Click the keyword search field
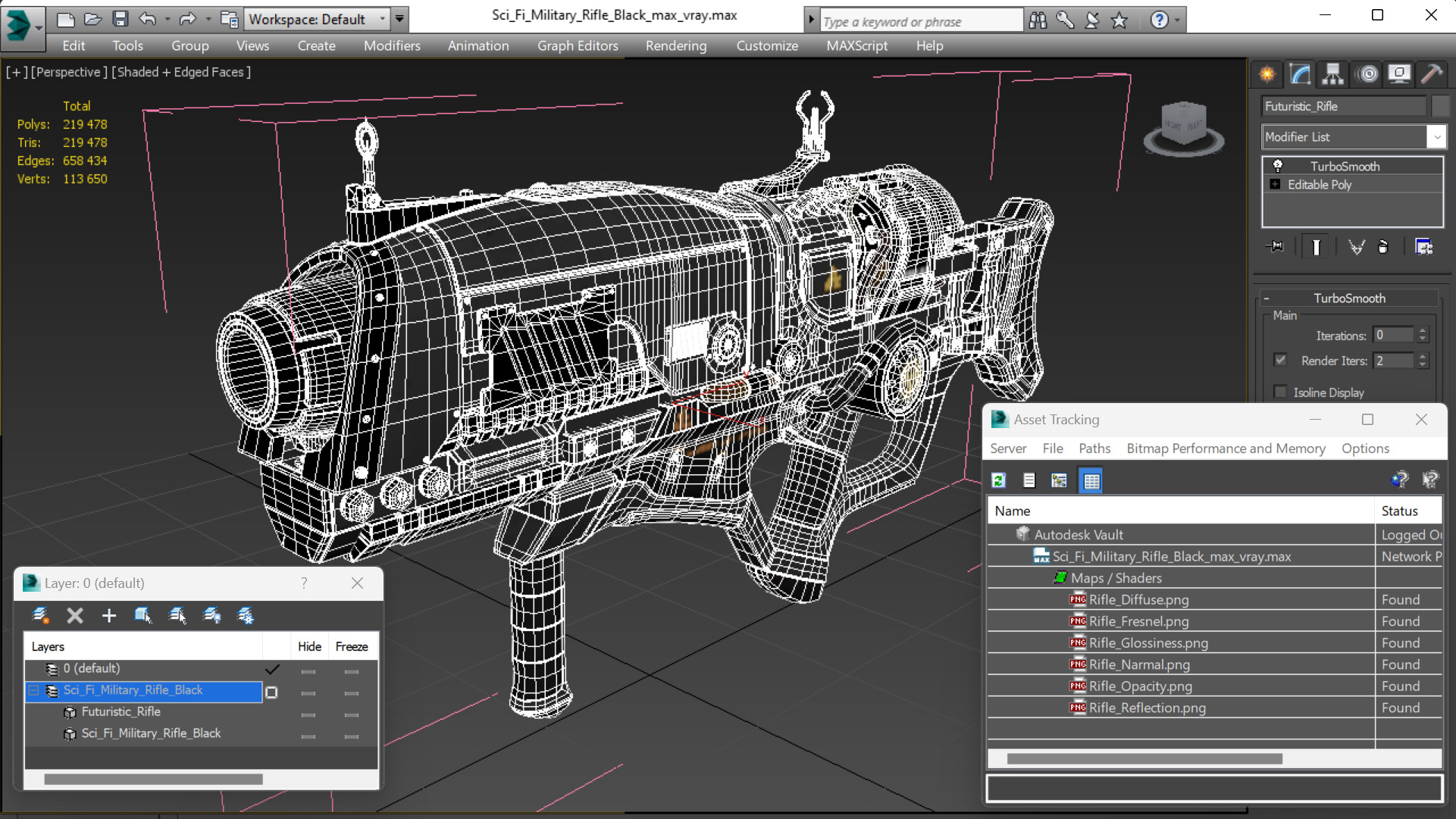 coord(921,21)
